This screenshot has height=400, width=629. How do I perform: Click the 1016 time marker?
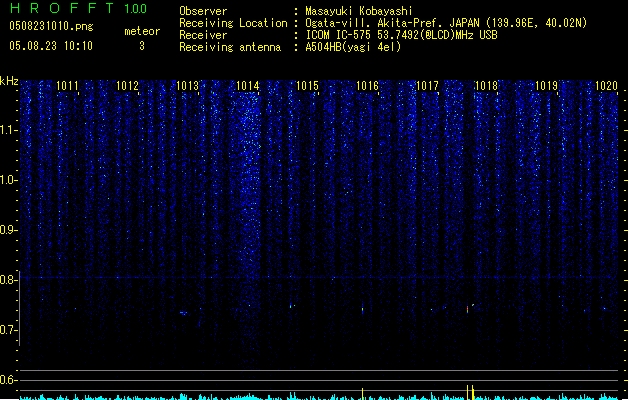tap(367, 86)
